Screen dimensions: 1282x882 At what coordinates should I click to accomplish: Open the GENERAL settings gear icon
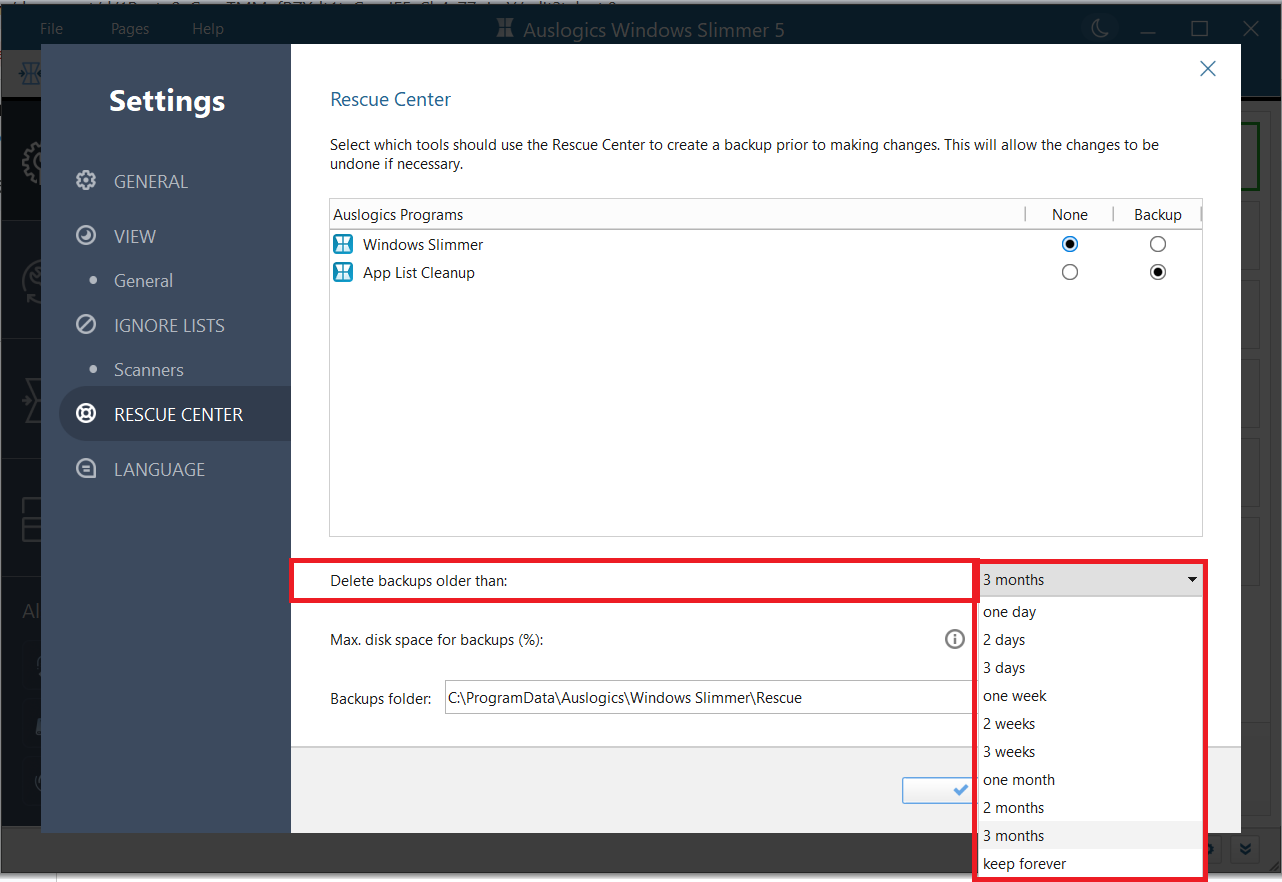click(x=86, y=181)
